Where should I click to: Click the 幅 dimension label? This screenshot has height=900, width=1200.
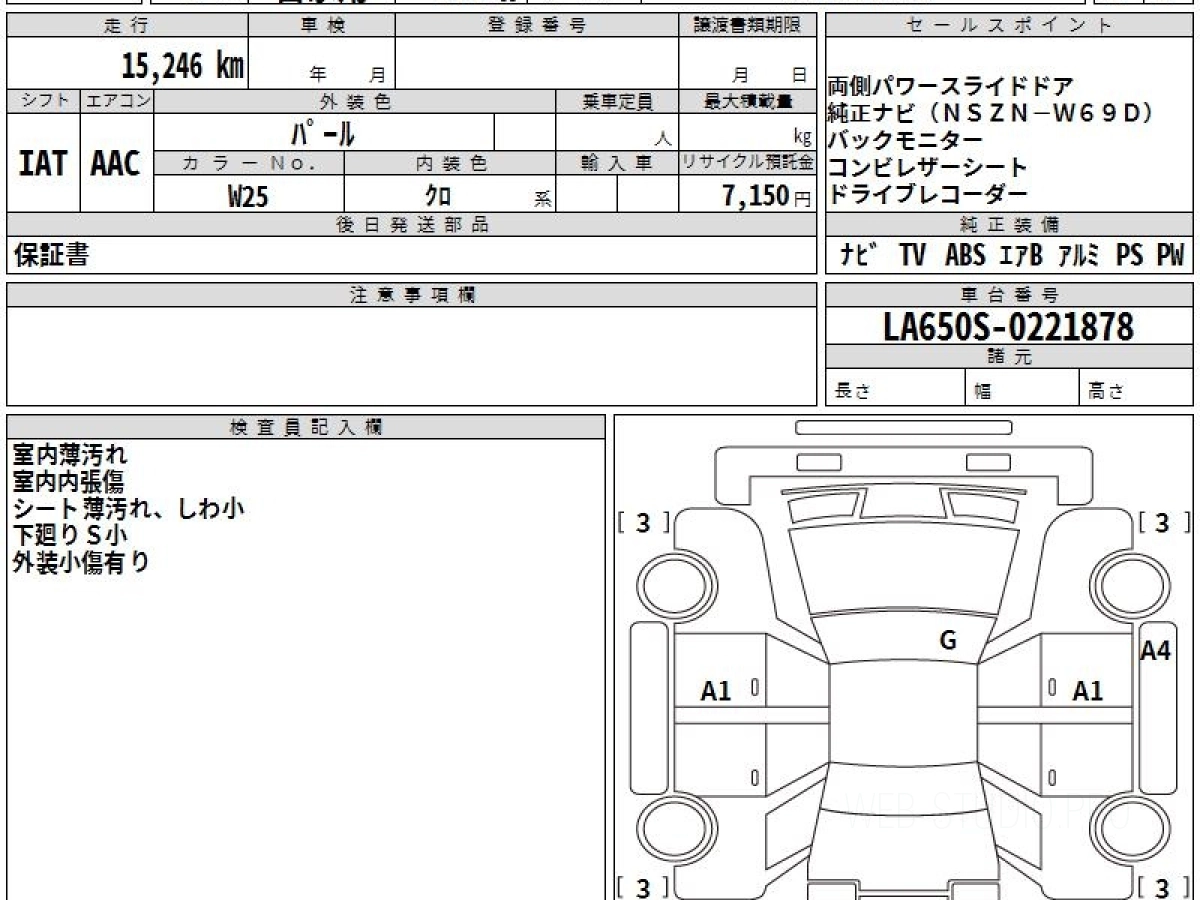983,392
